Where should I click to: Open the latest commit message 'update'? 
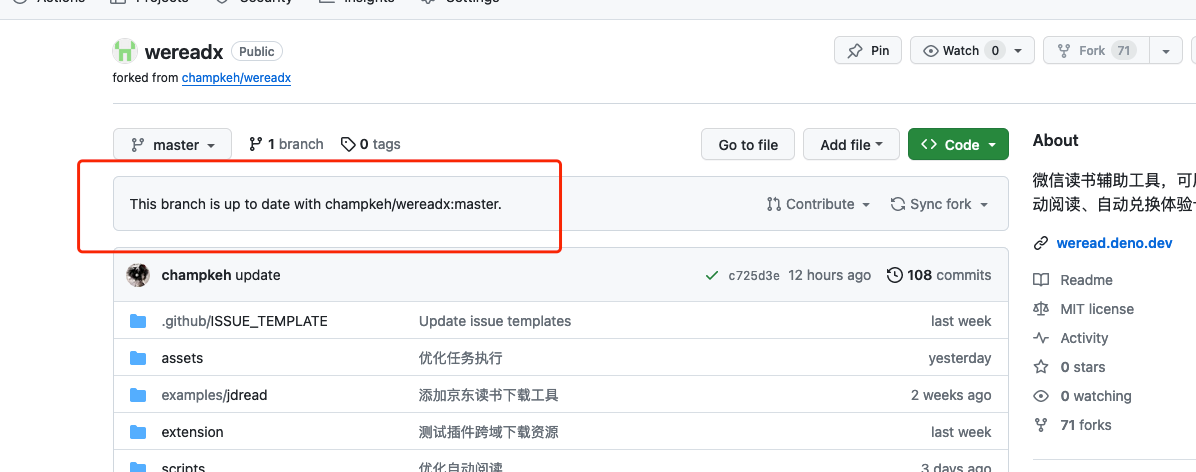258,275
